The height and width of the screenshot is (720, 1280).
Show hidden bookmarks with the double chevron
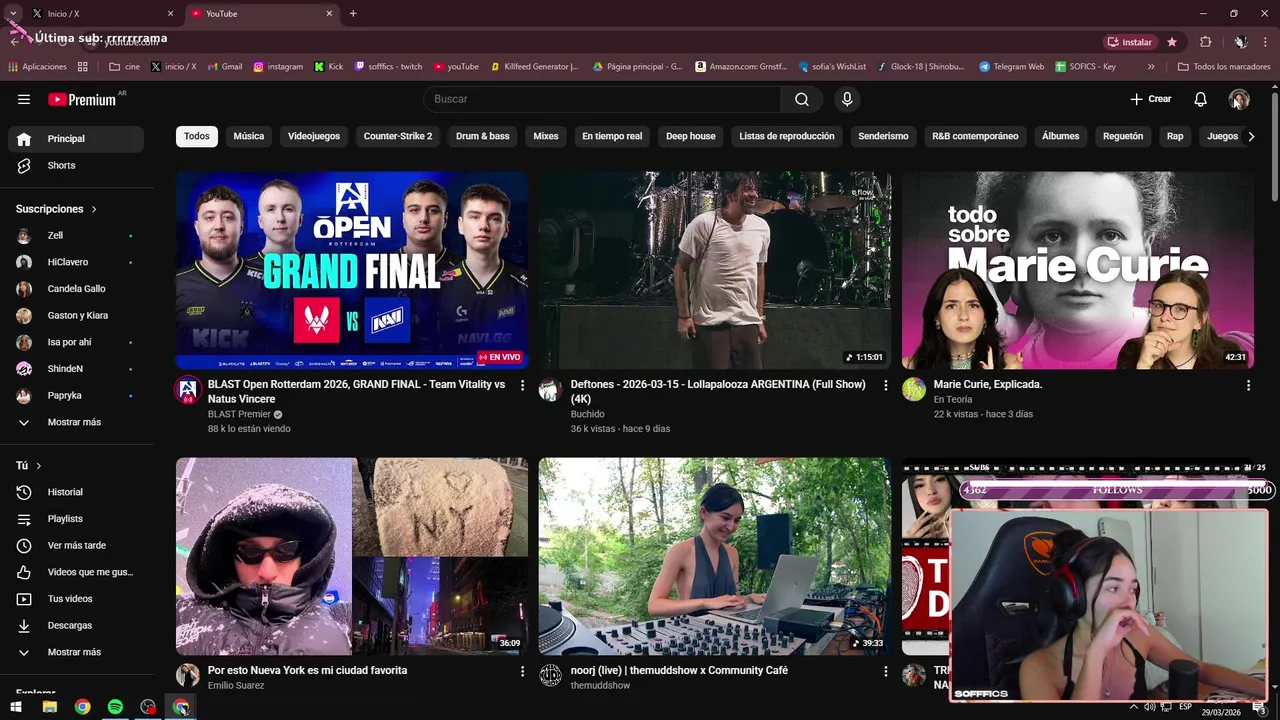(x=1151, y=67)
